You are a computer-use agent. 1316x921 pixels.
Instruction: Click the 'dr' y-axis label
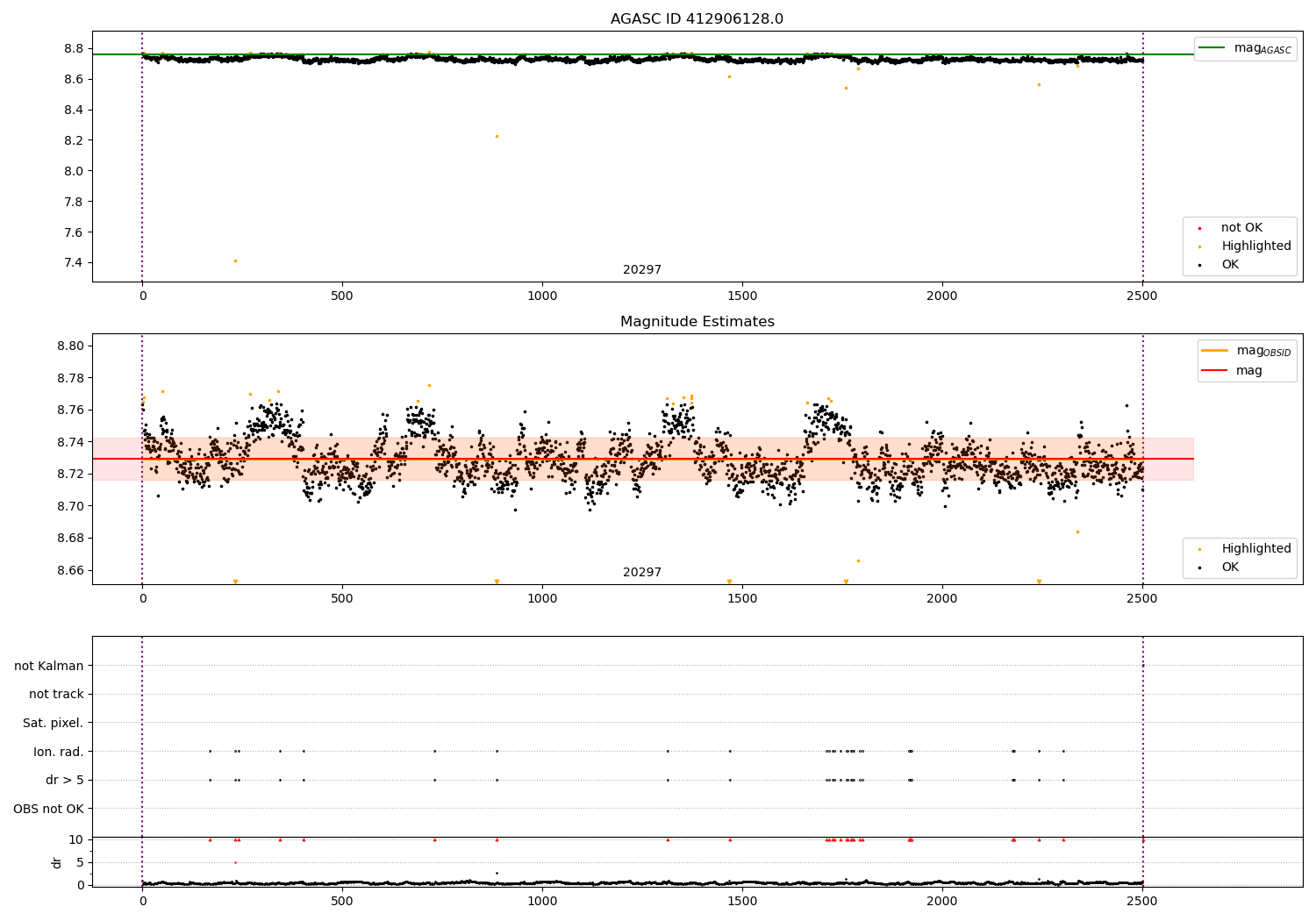pyautogui.click(x=57, y=862)
